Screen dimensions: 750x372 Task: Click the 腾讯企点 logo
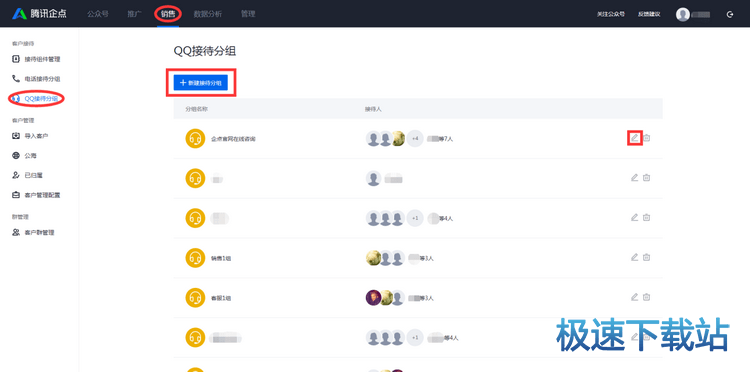39,14
